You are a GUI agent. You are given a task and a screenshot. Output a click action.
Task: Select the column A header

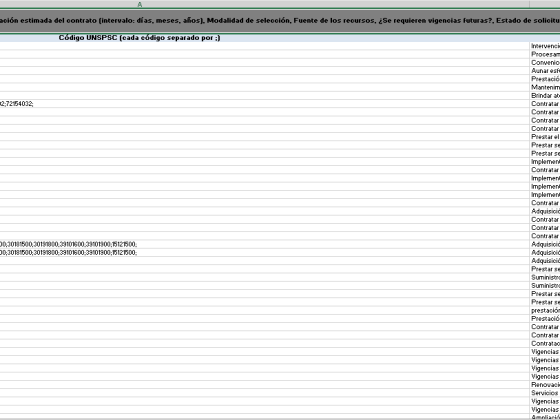point(264,4)
